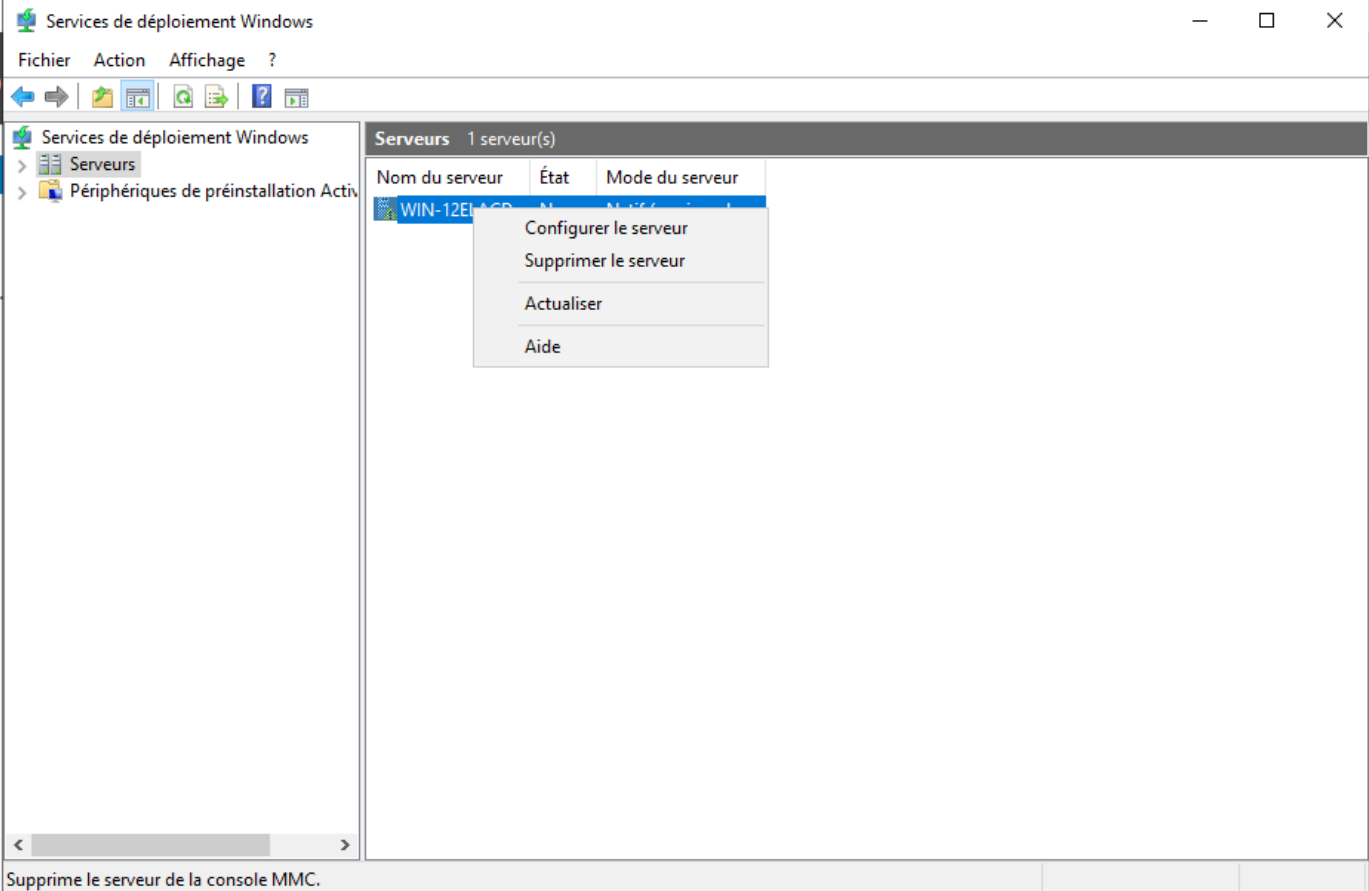The width and height of the screenshot is (1369, 891).
Task: Expand the Serveurs tree node
Action: point(22,165)
